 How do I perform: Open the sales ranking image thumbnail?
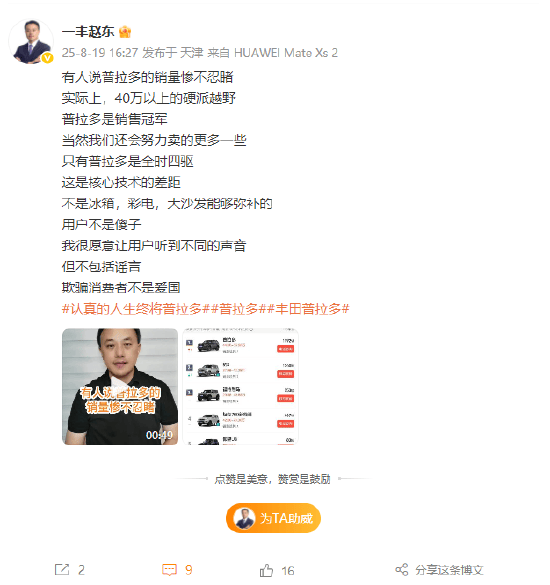point(240,386)
